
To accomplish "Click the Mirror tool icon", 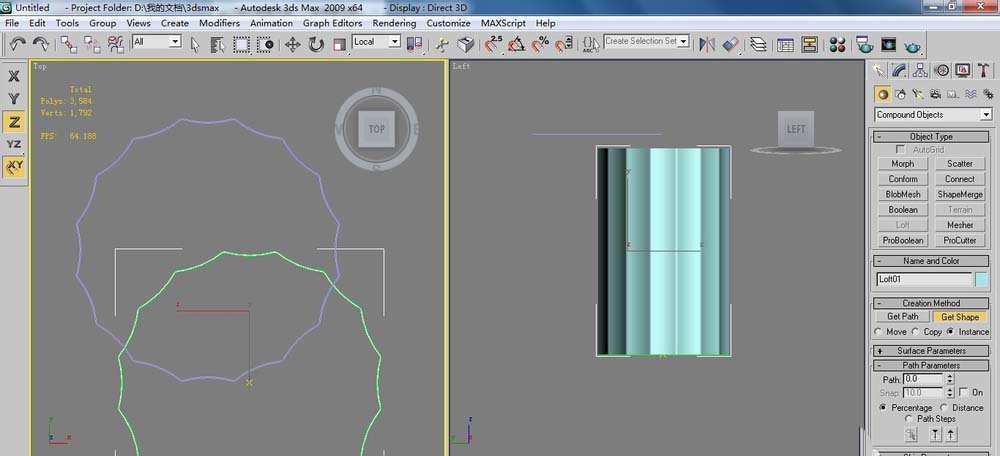I will [707, 44].
